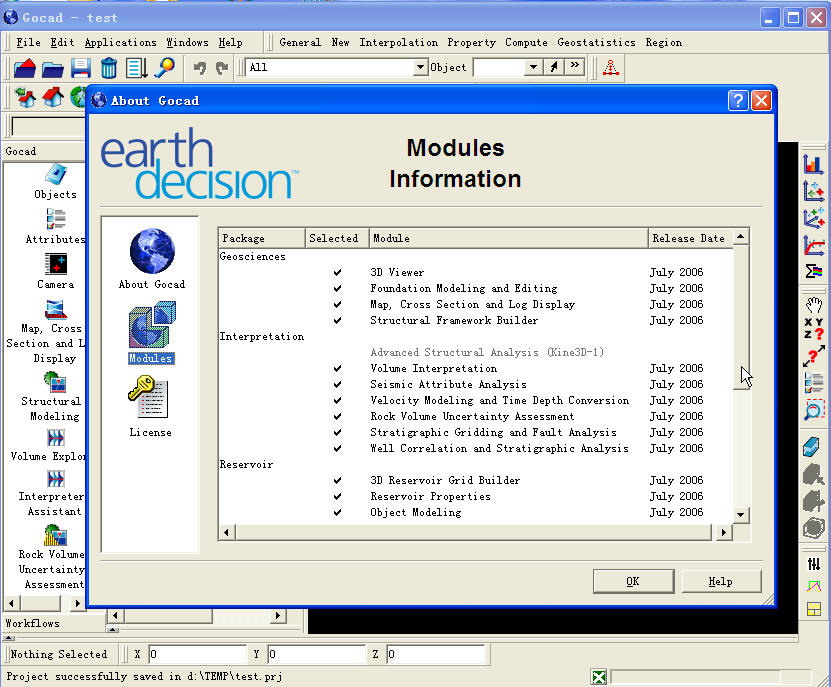Viewport: 831px width, 687px height.
Task: Toggle the checkmark for Seismic Attribute Analysis
Action: click(x=337, y=384)
